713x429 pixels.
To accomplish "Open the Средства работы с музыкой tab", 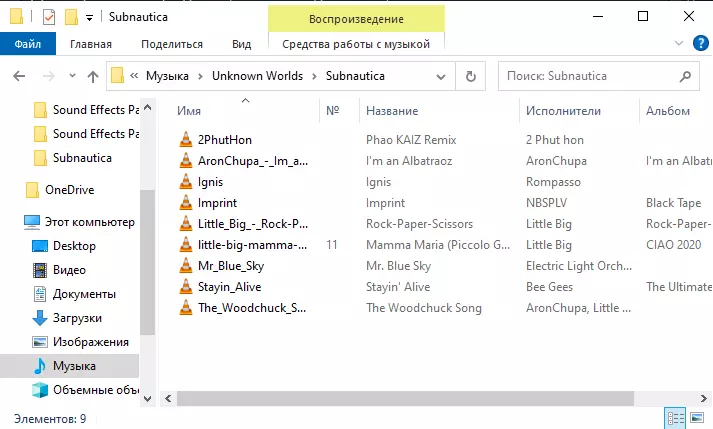I will tap(356, 44).
